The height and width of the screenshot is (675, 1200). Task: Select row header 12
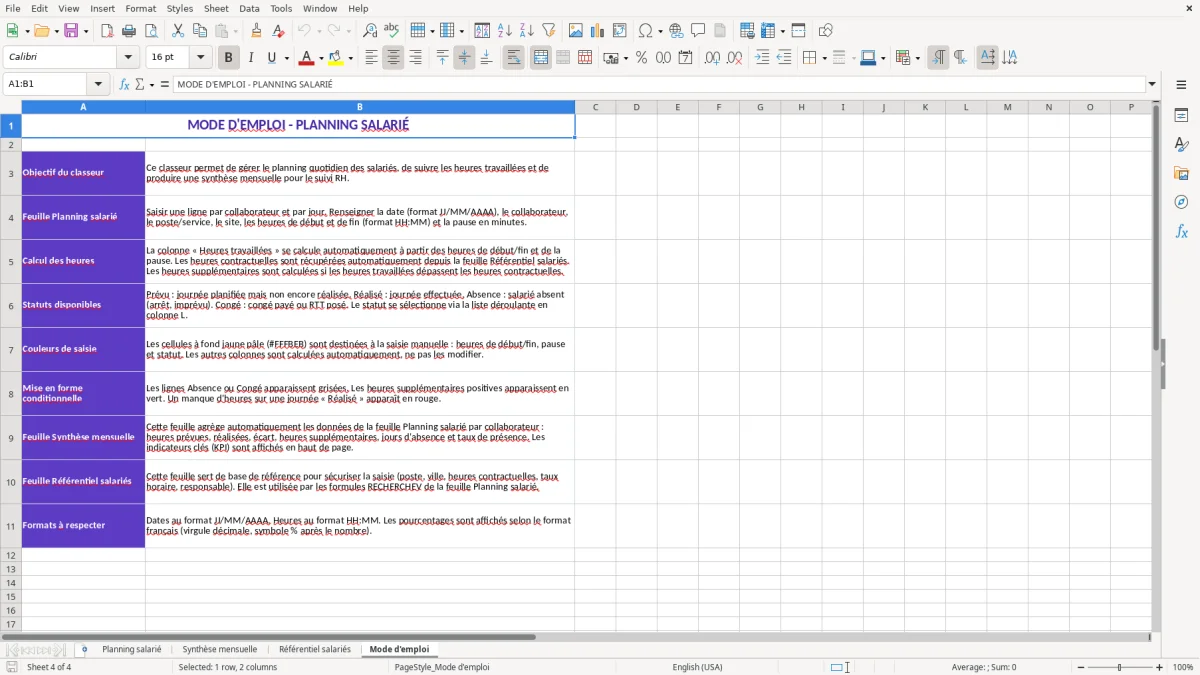point(11,555)
